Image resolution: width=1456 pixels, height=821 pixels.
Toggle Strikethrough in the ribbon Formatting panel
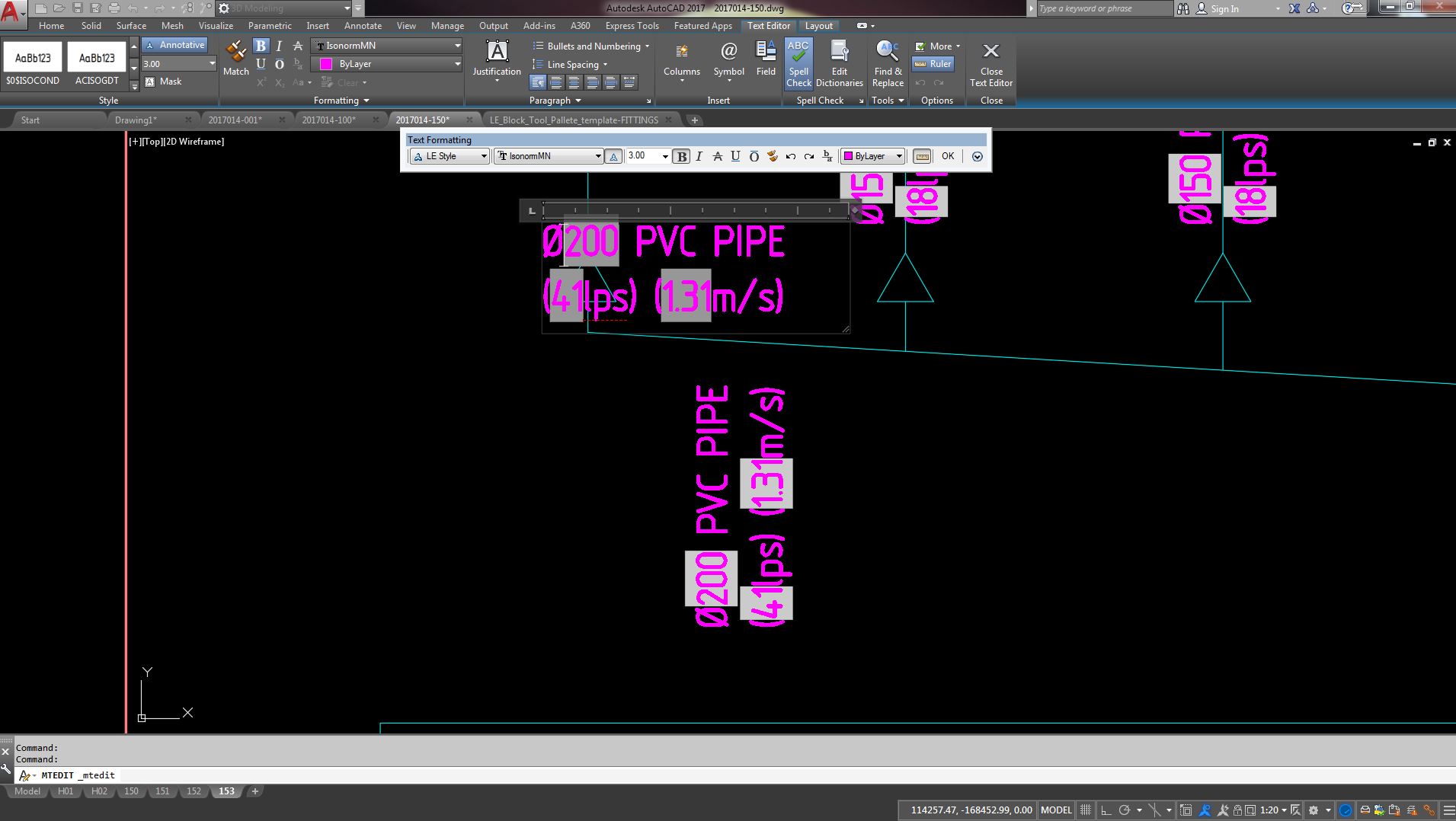(x=298, y=46)
